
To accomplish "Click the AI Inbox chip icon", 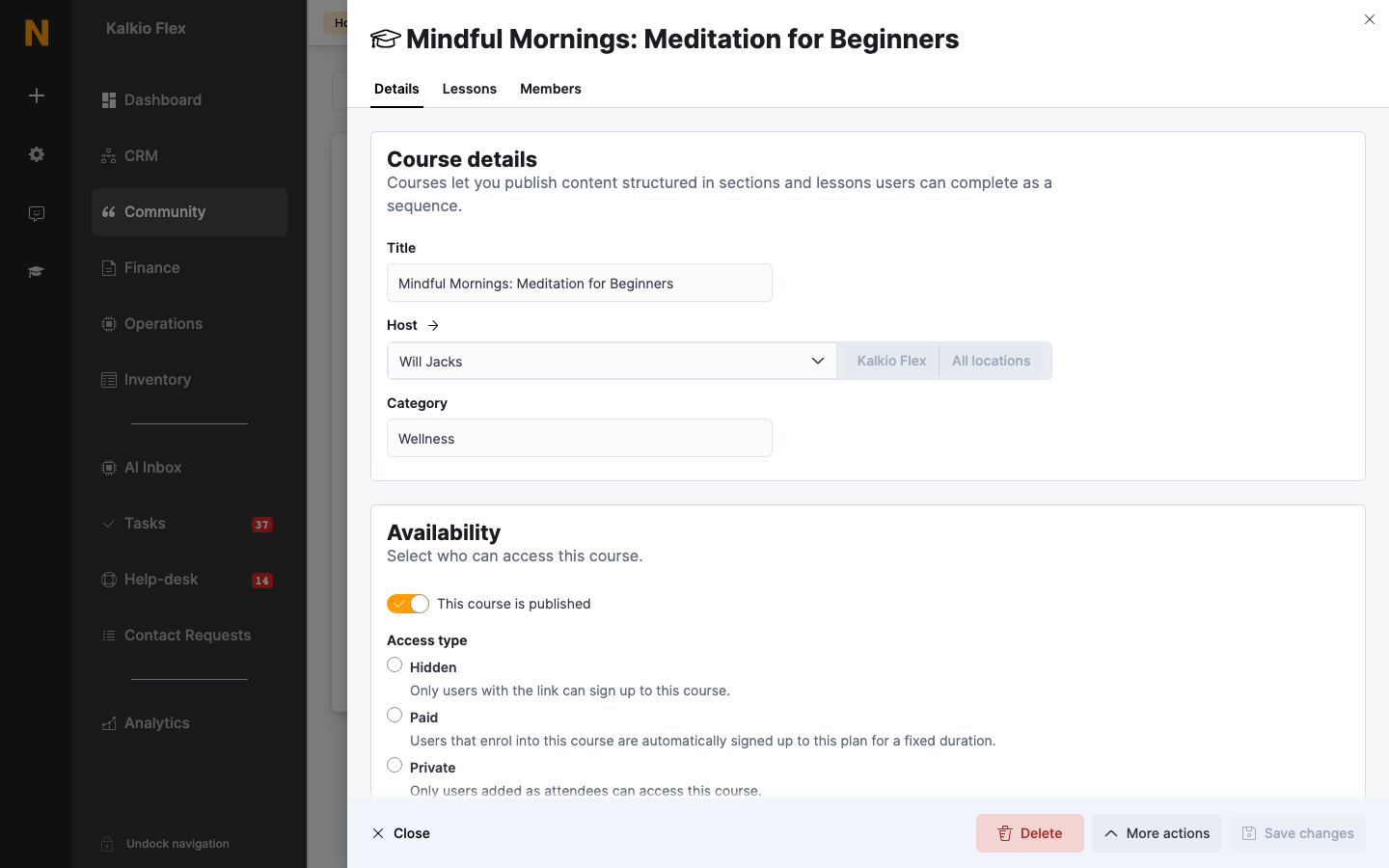I will pos(109,468).
